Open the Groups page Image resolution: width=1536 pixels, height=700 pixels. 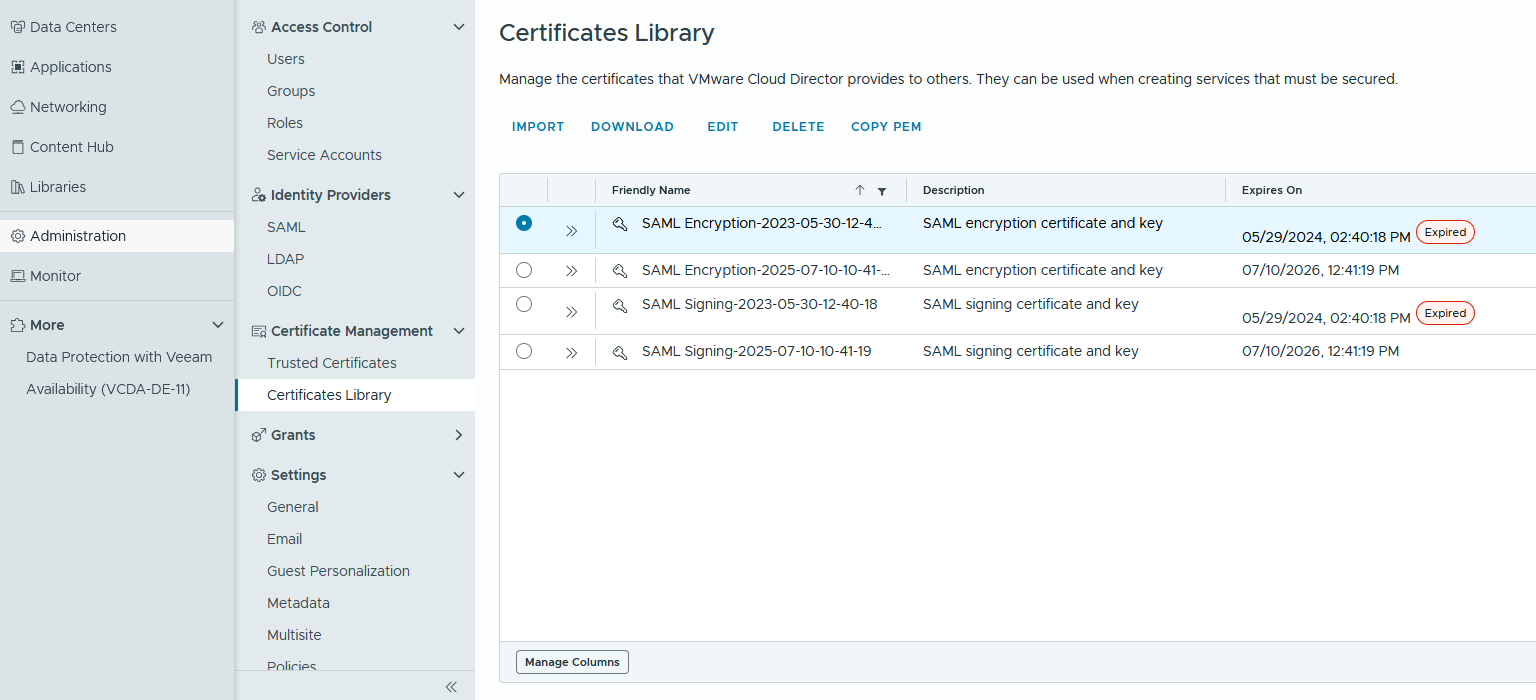point(291,91)
